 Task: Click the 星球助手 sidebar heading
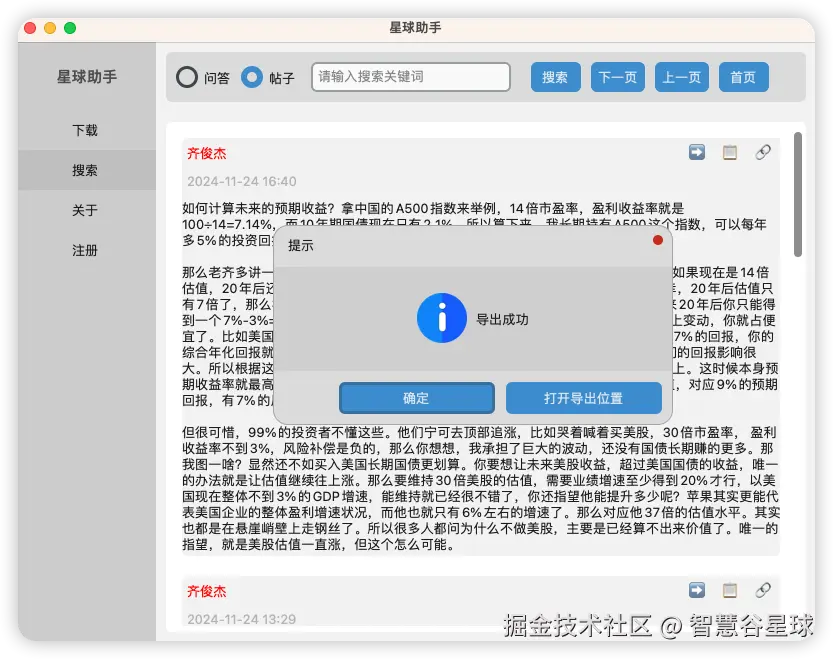click(87, 77)
